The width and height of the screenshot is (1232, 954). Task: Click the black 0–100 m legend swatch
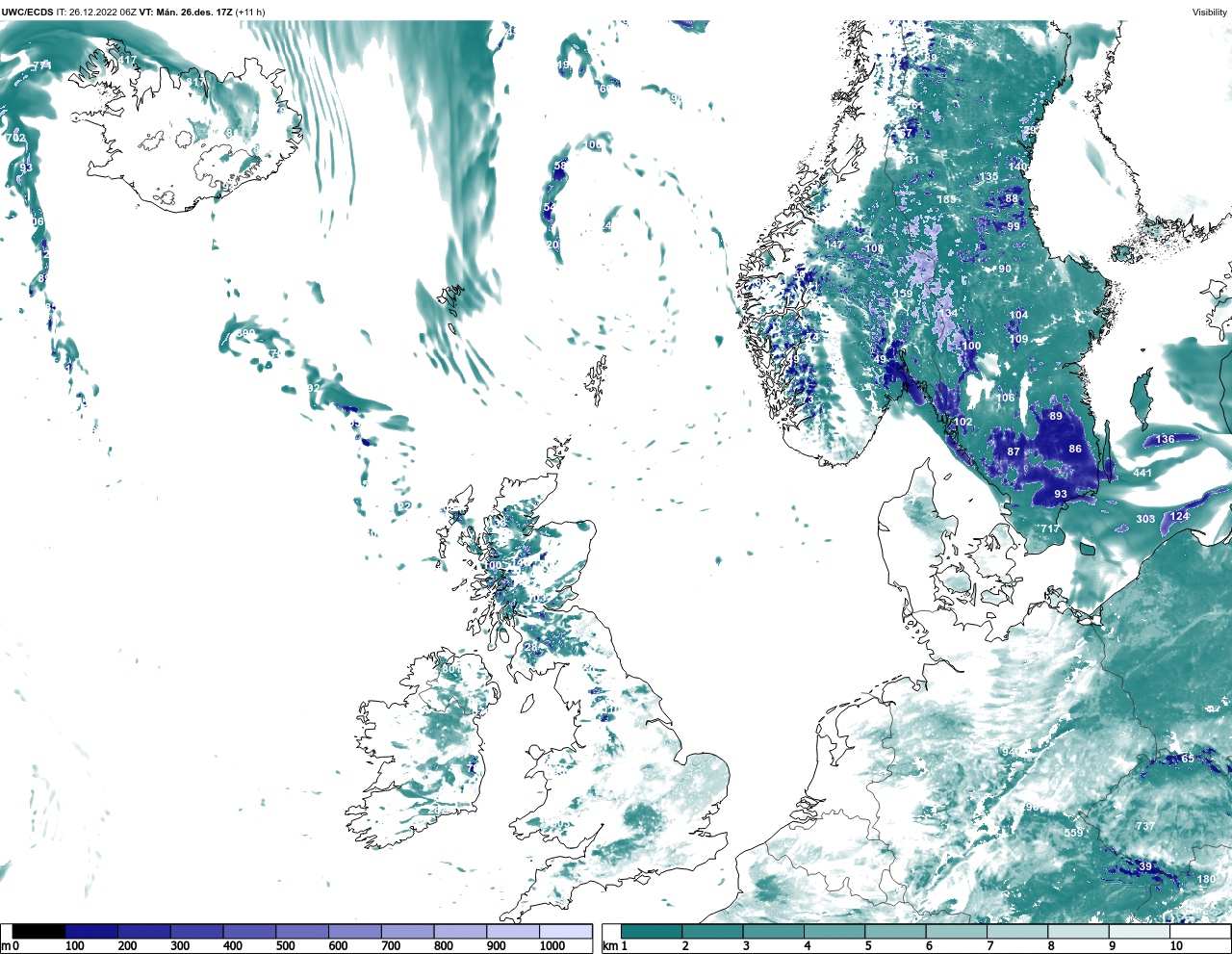[39, 932]
